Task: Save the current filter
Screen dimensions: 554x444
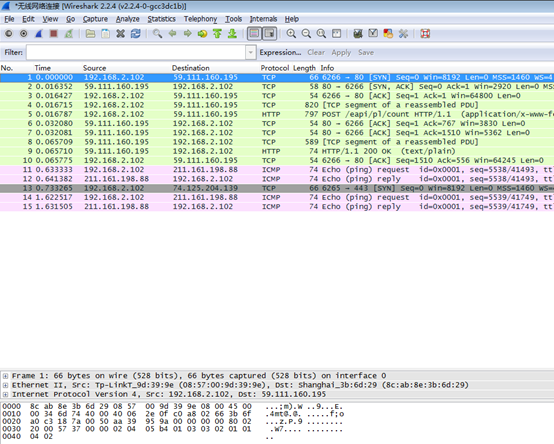Action: [x=366, y=53]
